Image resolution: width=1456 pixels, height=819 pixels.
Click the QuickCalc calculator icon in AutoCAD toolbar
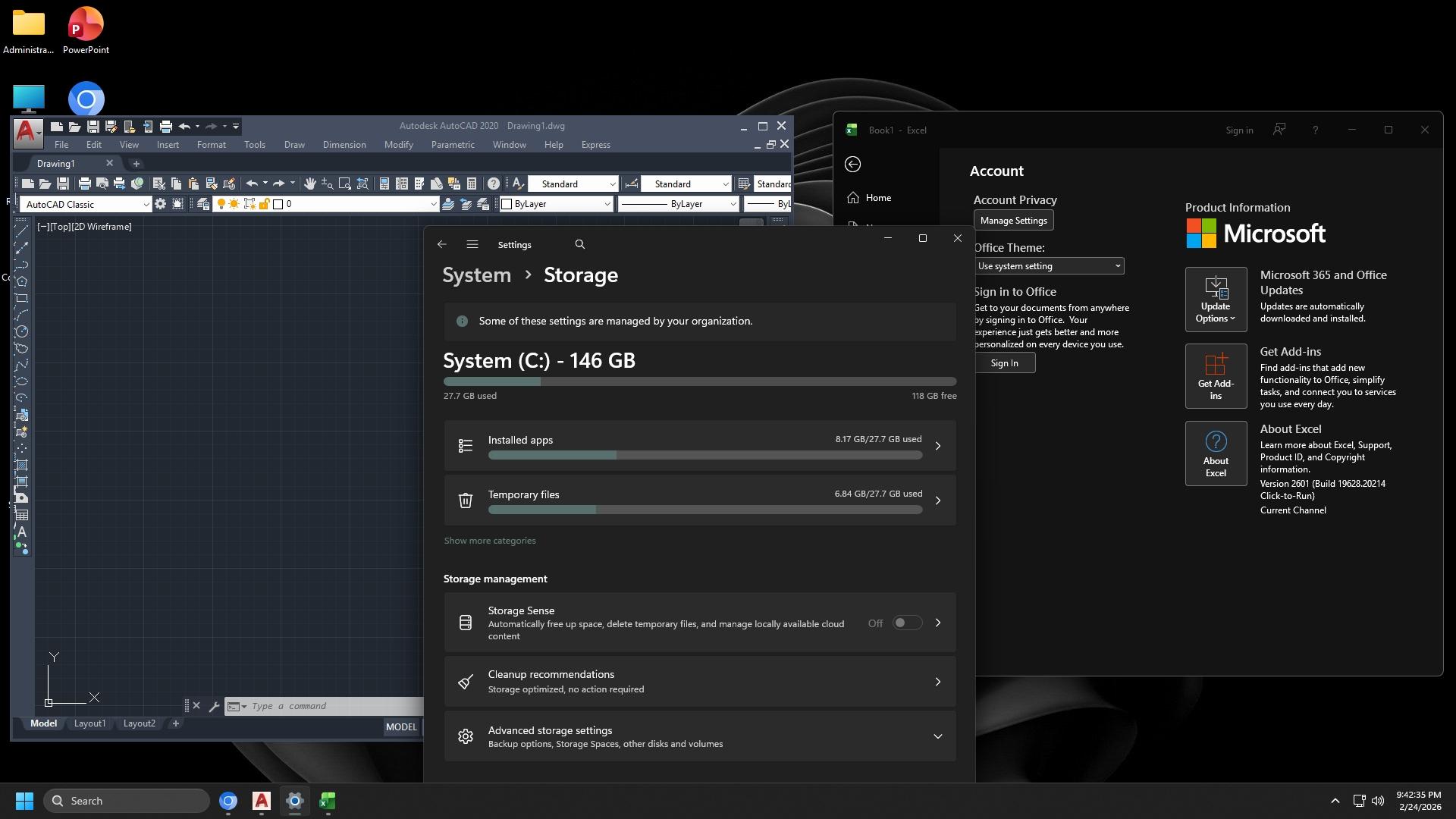pos(472,184)
